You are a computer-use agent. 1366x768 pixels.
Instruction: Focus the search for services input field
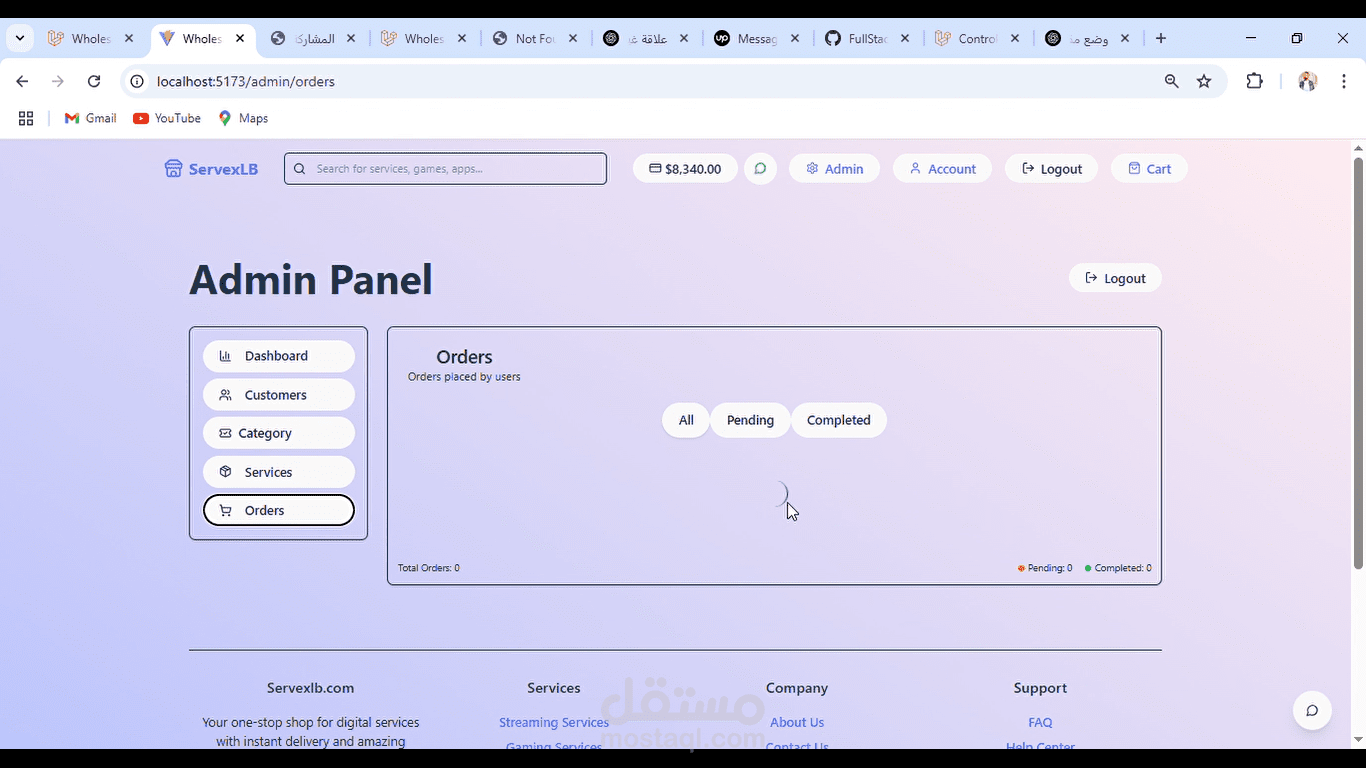pos(445,169)
